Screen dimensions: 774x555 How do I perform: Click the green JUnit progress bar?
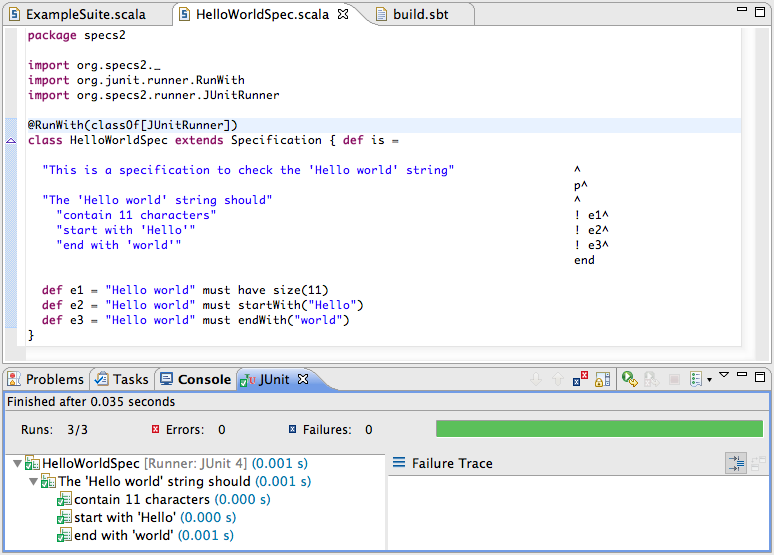[598, 429]
